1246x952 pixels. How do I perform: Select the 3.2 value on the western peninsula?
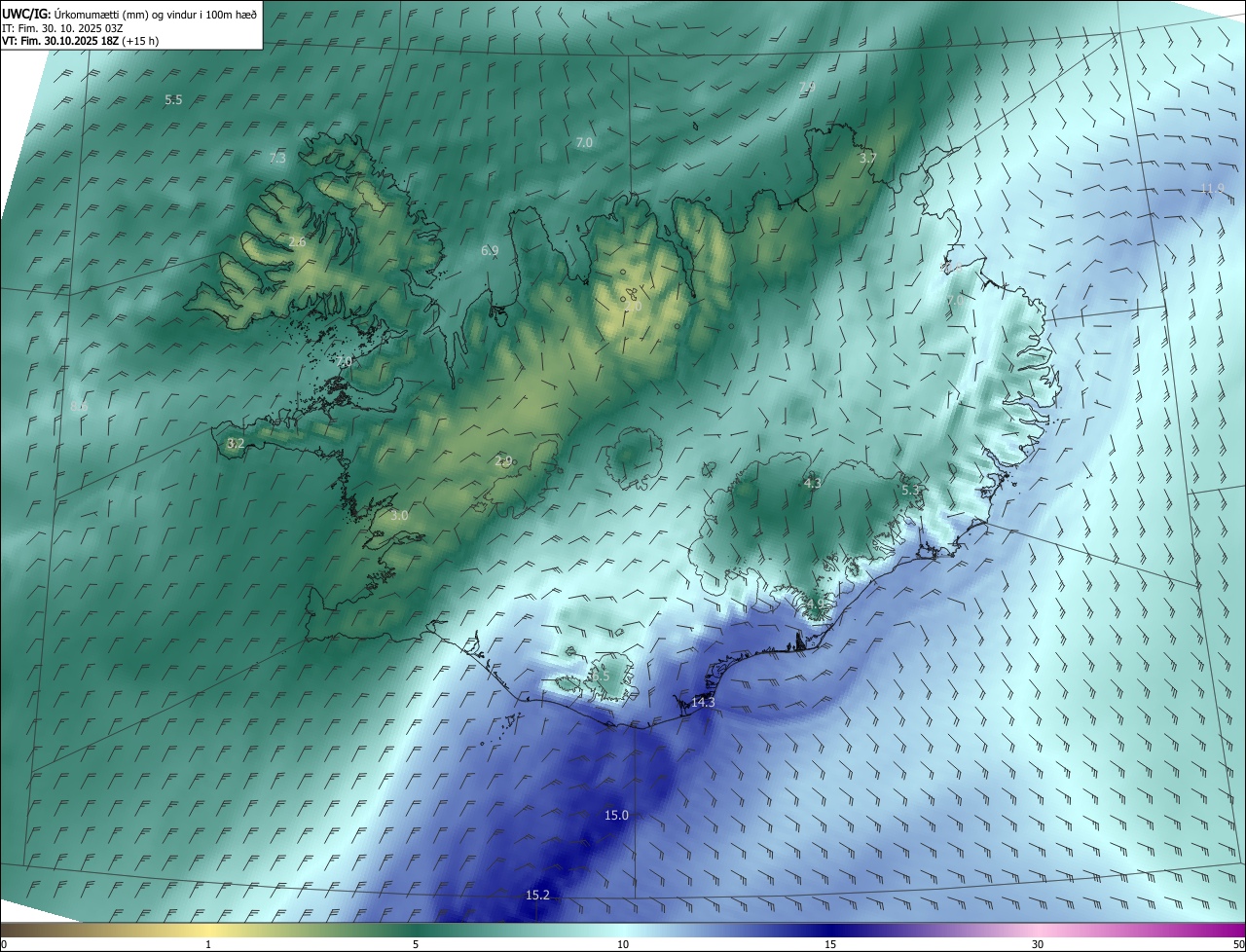[x=236, y=444]
